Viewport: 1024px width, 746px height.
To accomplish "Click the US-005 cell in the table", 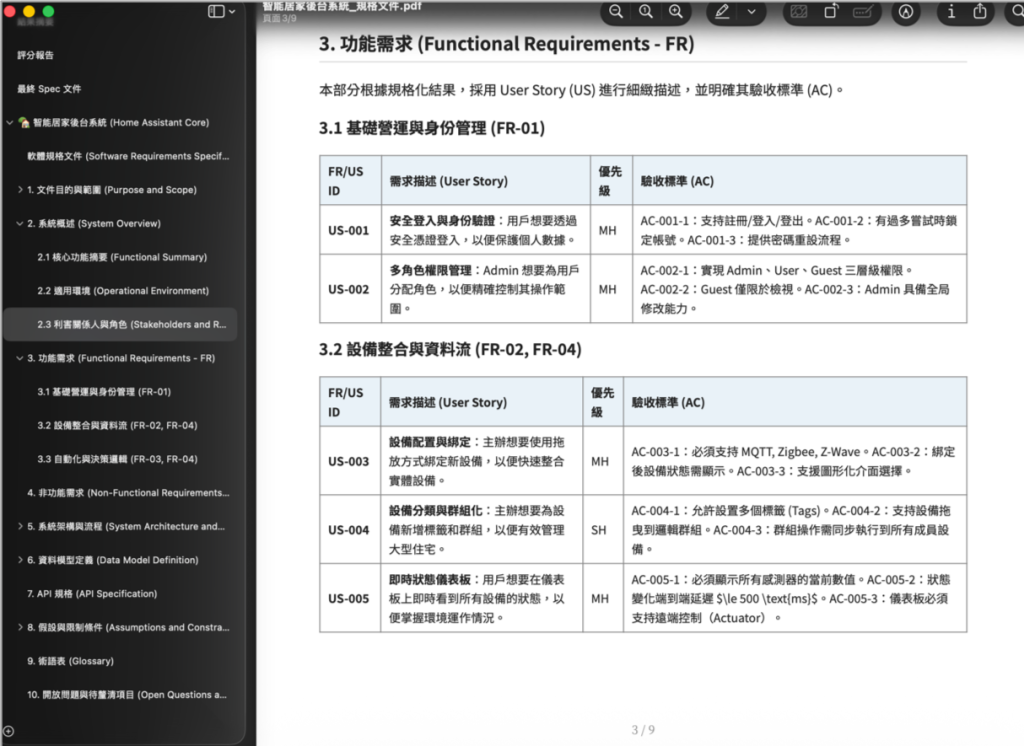I will tap(350, 598).
